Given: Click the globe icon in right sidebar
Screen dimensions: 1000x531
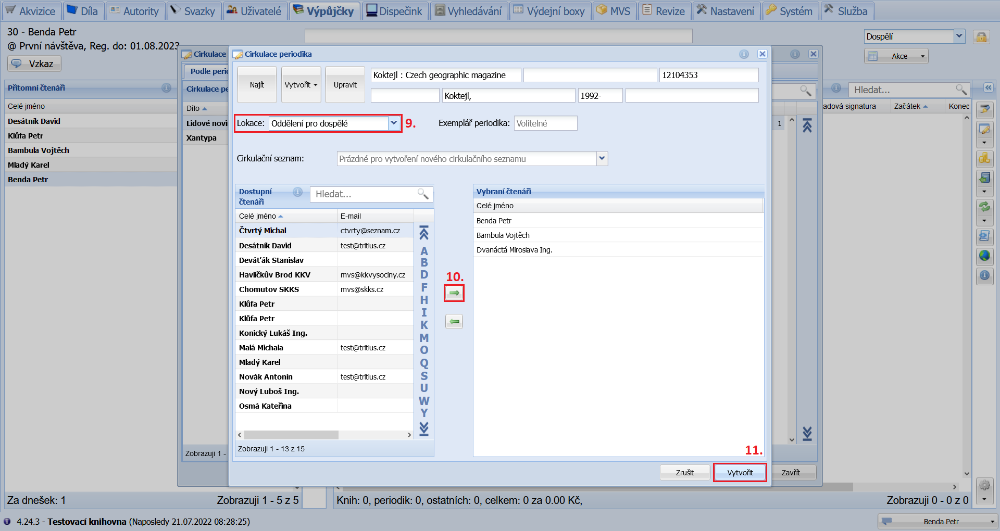Looking at the screenshot, I should pos(984,255).
